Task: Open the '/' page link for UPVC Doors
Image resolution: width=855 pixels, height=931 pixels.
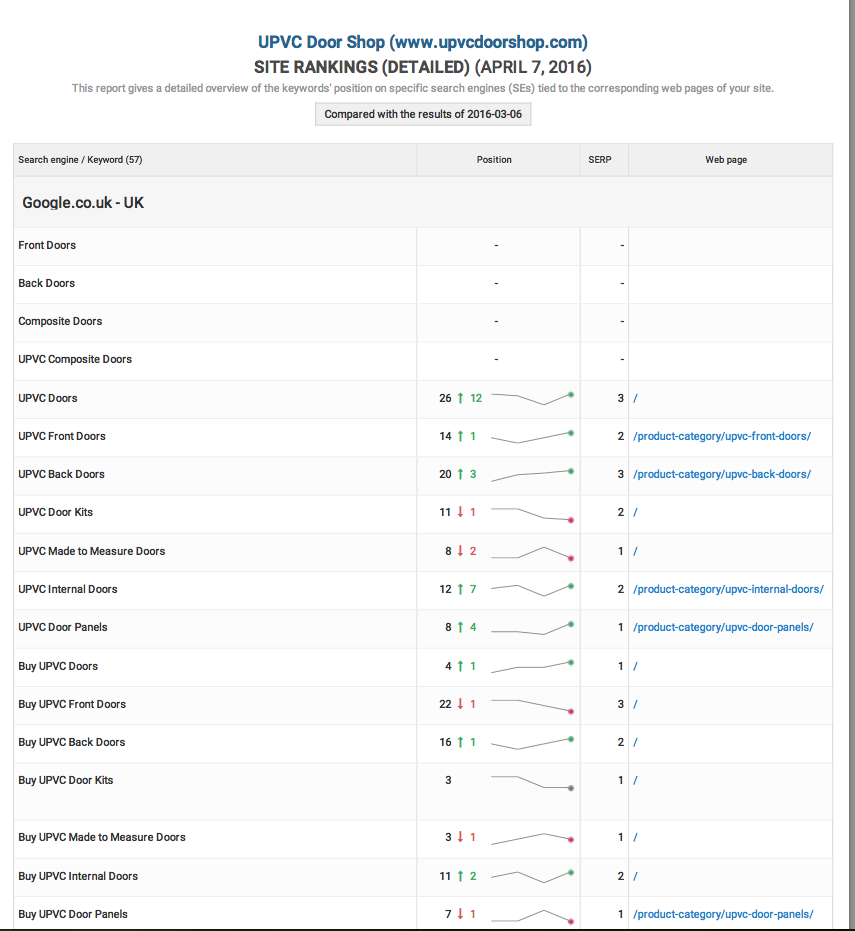Action: coord(635,398)
